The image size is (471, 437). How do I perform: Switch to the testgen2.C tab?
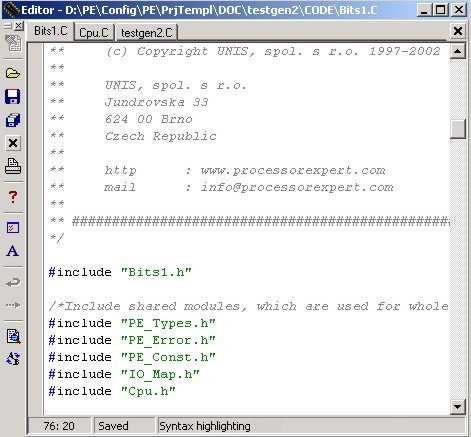tap(146, 33)
